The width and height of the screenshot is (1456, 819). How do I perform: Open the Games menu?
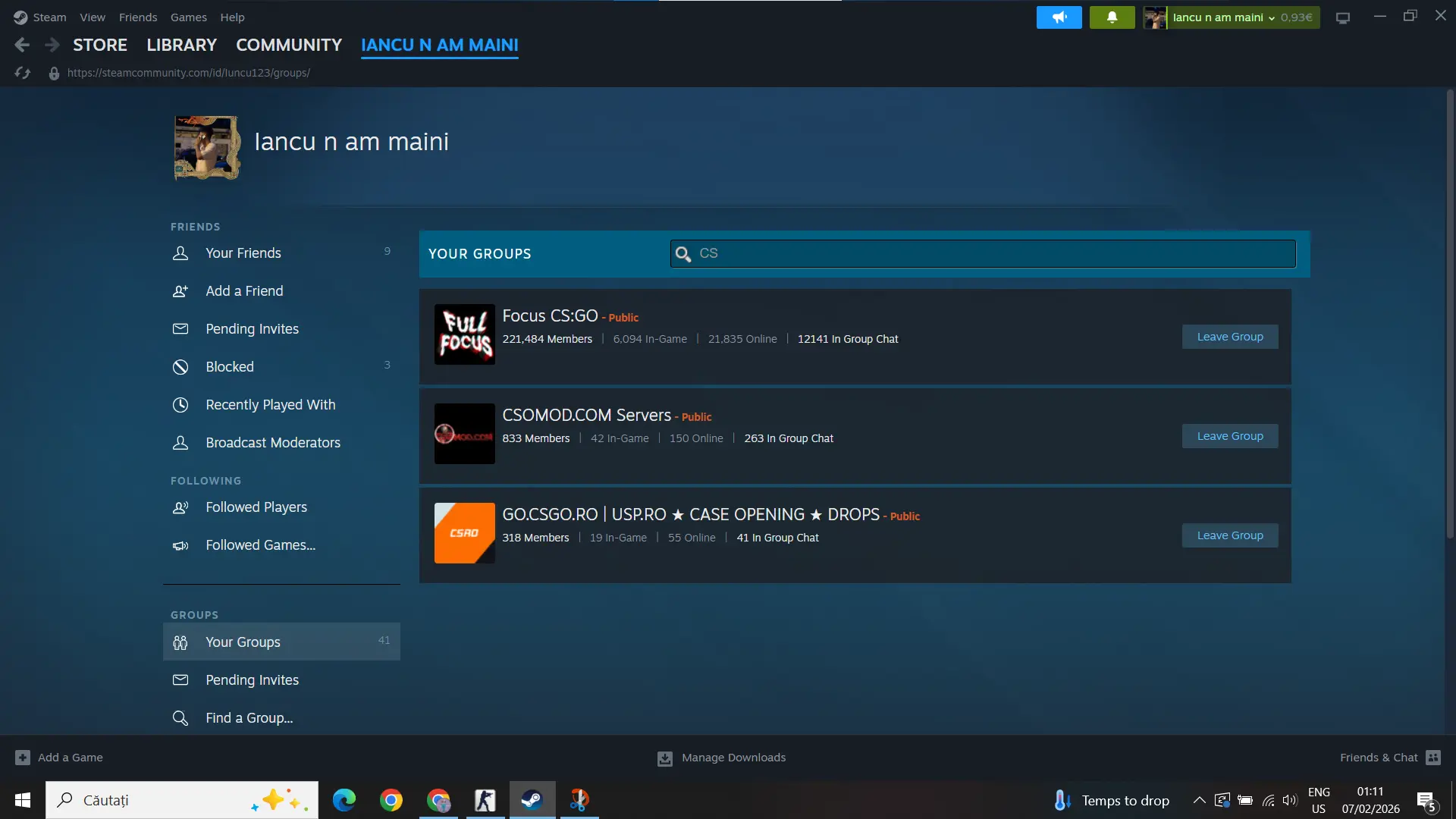click(189, 17)
